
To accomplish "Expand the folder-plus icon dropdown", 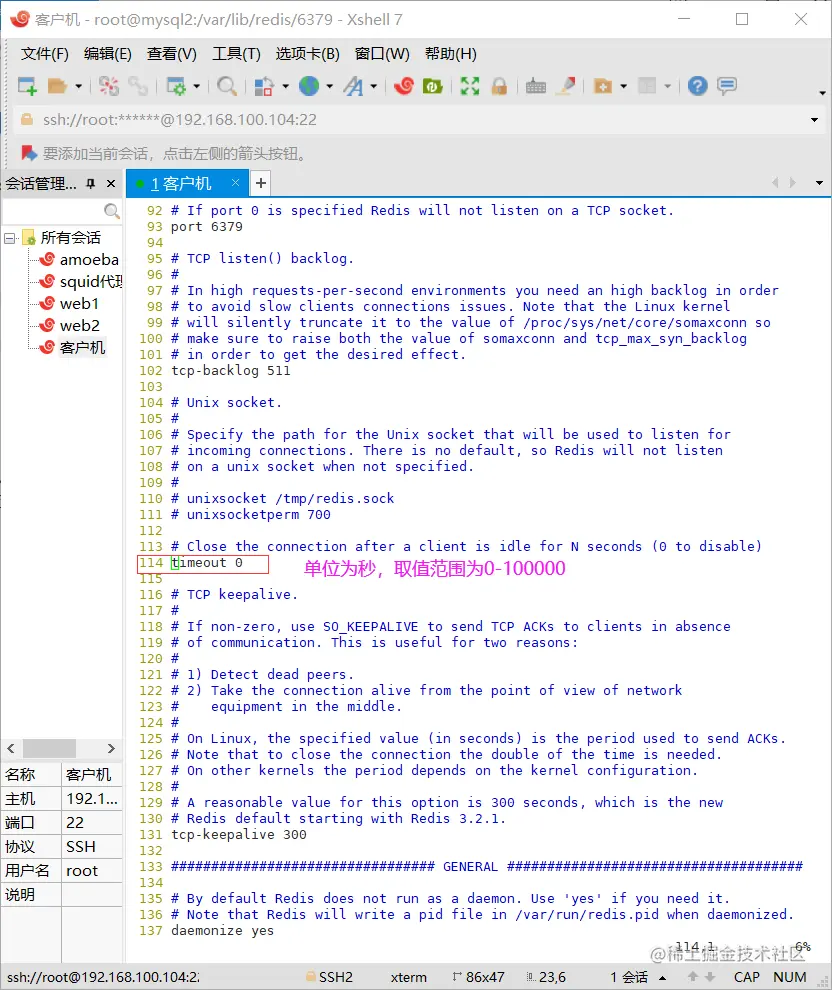I will (624, 86).
